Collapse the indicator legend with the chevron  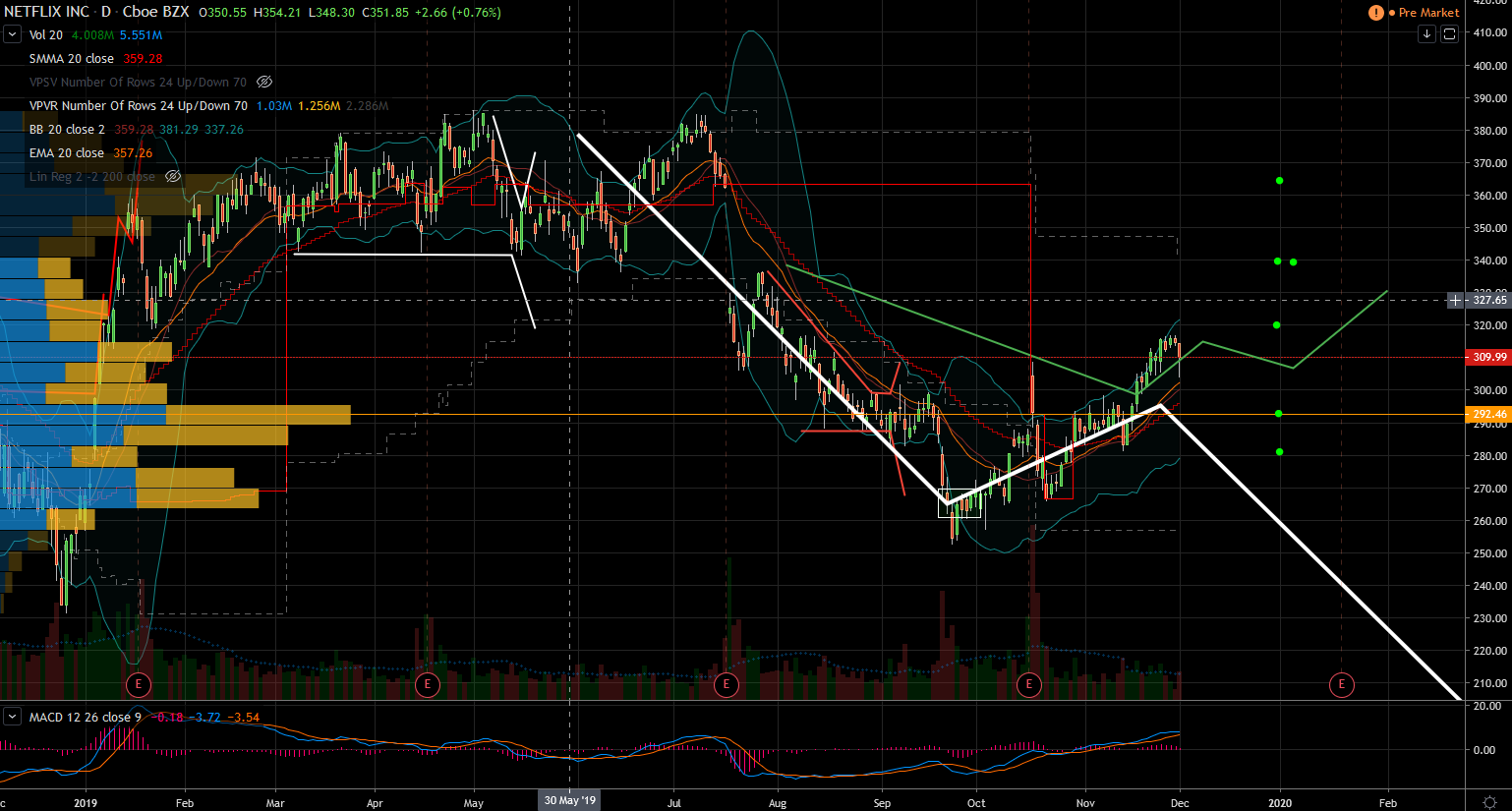pyautogui.click(x=12, y=34)
